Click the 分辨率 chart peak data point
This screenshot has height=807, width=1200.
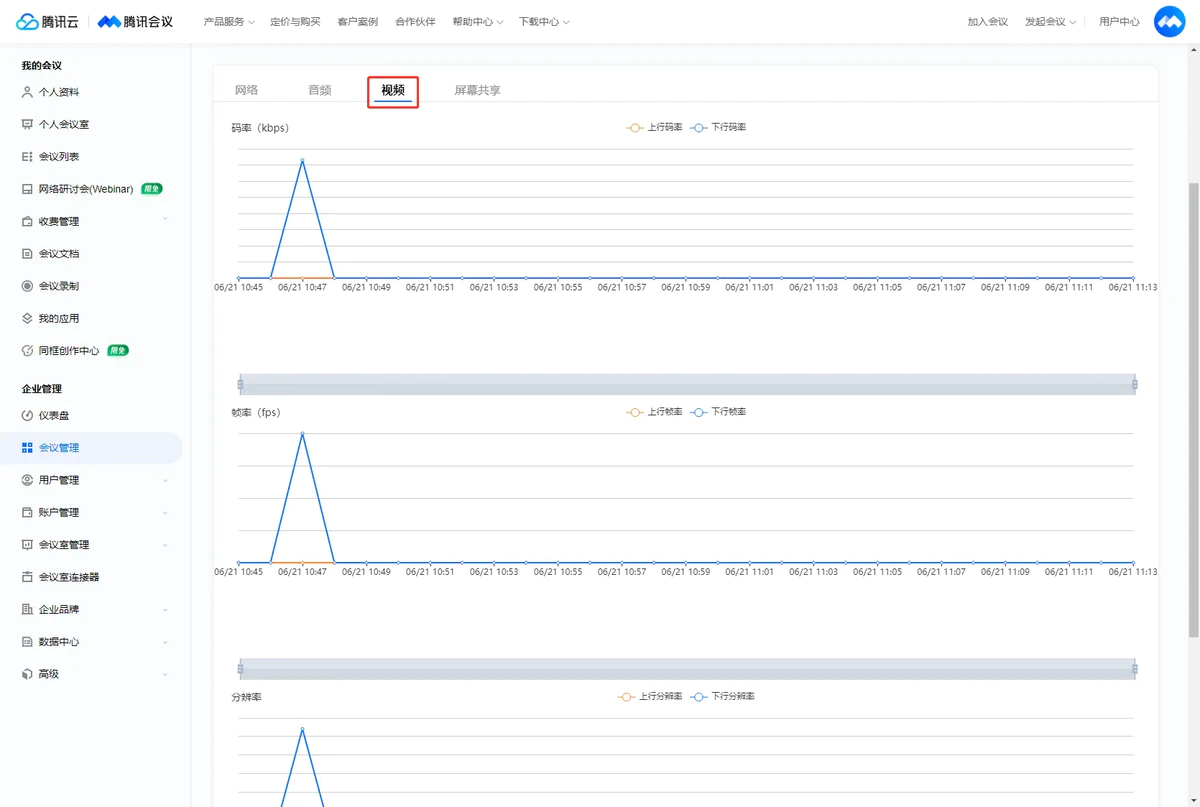pyautogui.click(x=302, y=729)
